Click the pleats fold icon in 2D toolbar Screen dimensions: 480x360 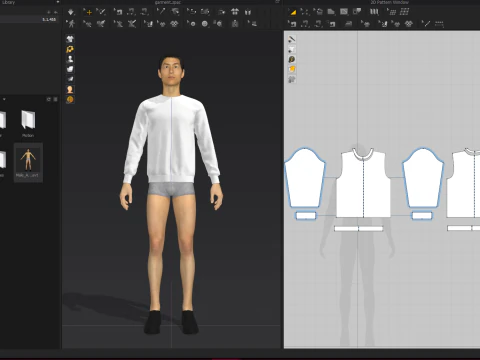[374, 12]
